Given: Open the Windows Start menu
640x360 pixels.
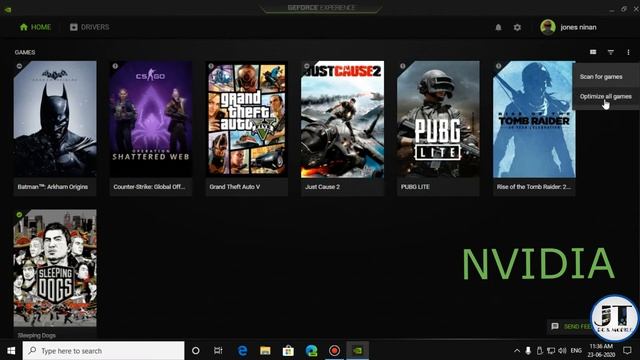Looking at the screenshot, I should tap(11, 351).
